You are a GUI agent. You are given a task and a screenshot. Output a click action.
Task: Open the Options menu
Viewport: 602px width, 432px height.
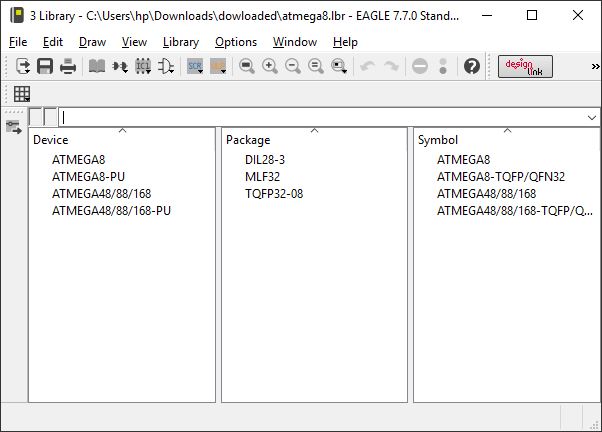coord(236,42)
